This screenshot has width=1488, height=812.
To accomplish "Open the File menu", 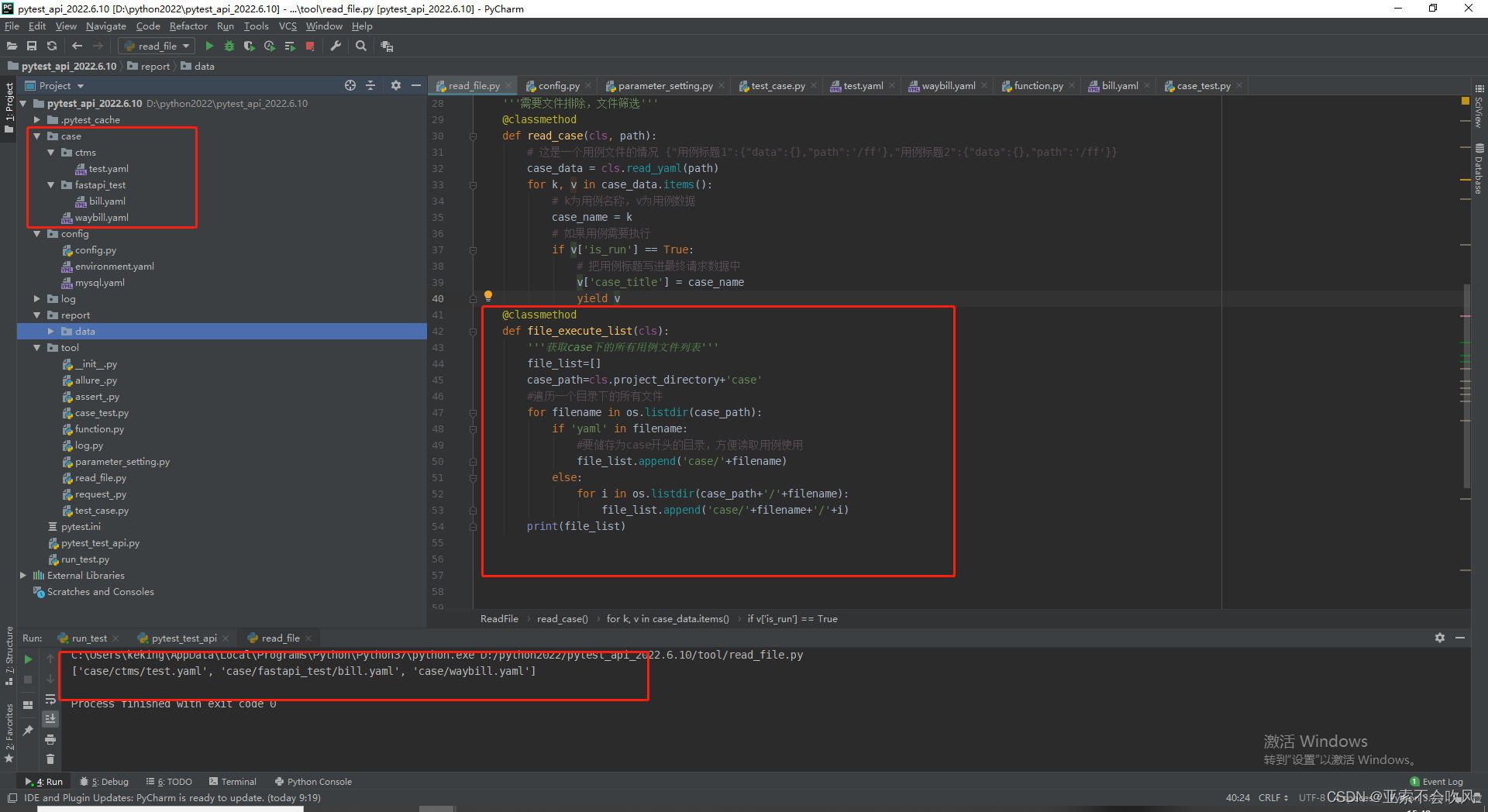I will click(x=12, y=26).
